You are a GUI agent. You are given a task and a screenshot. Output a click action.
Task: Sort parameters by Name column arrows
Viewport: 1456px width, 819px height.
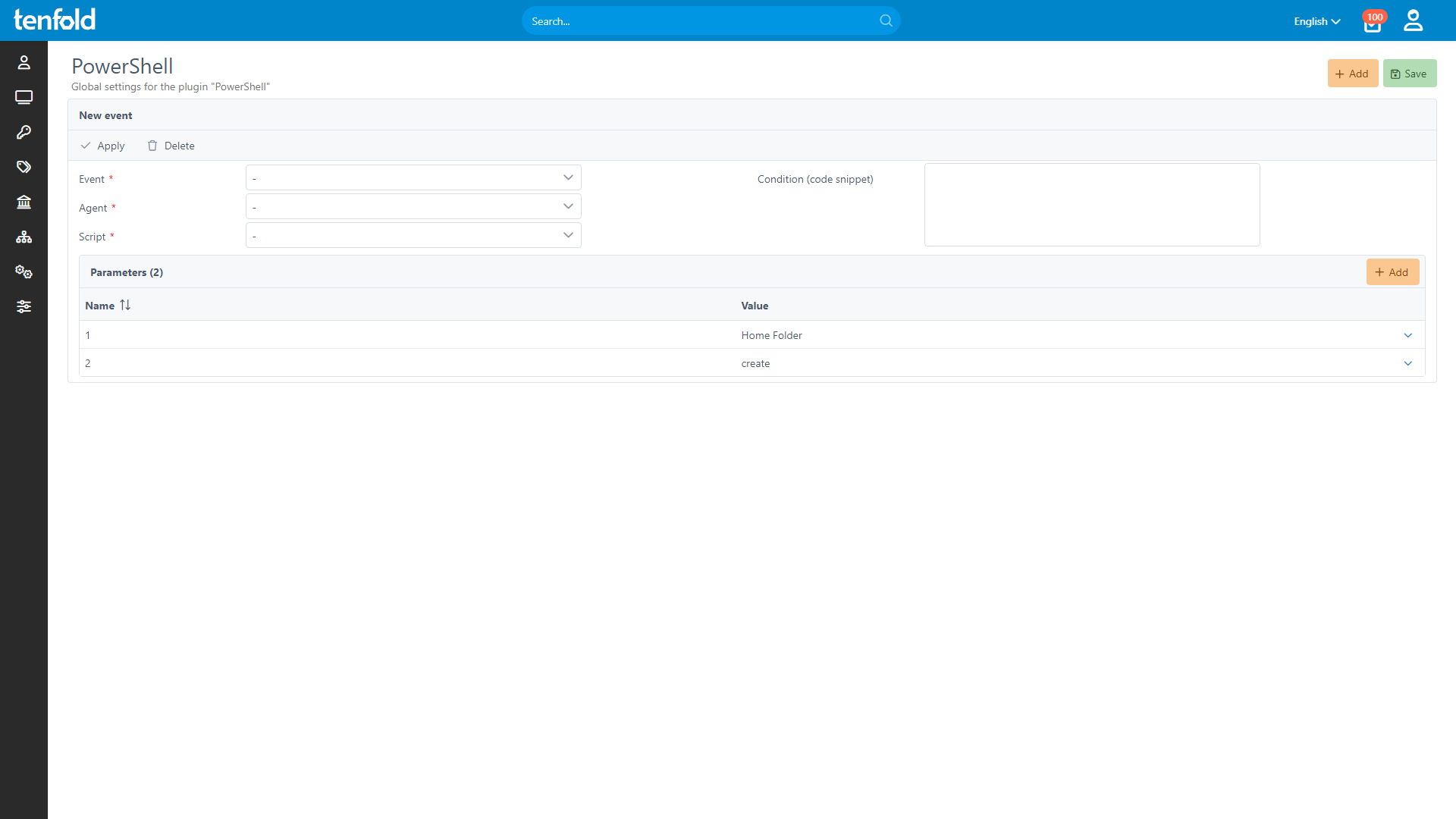(x=125, y=305)
